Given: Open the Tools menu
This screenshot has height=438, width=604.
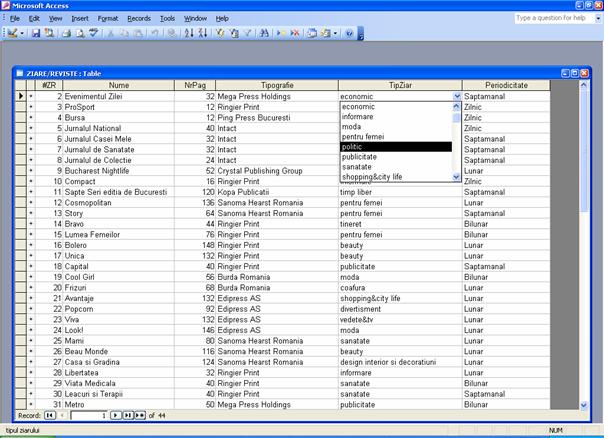Looking at the screenshot, I should [167, 18].
